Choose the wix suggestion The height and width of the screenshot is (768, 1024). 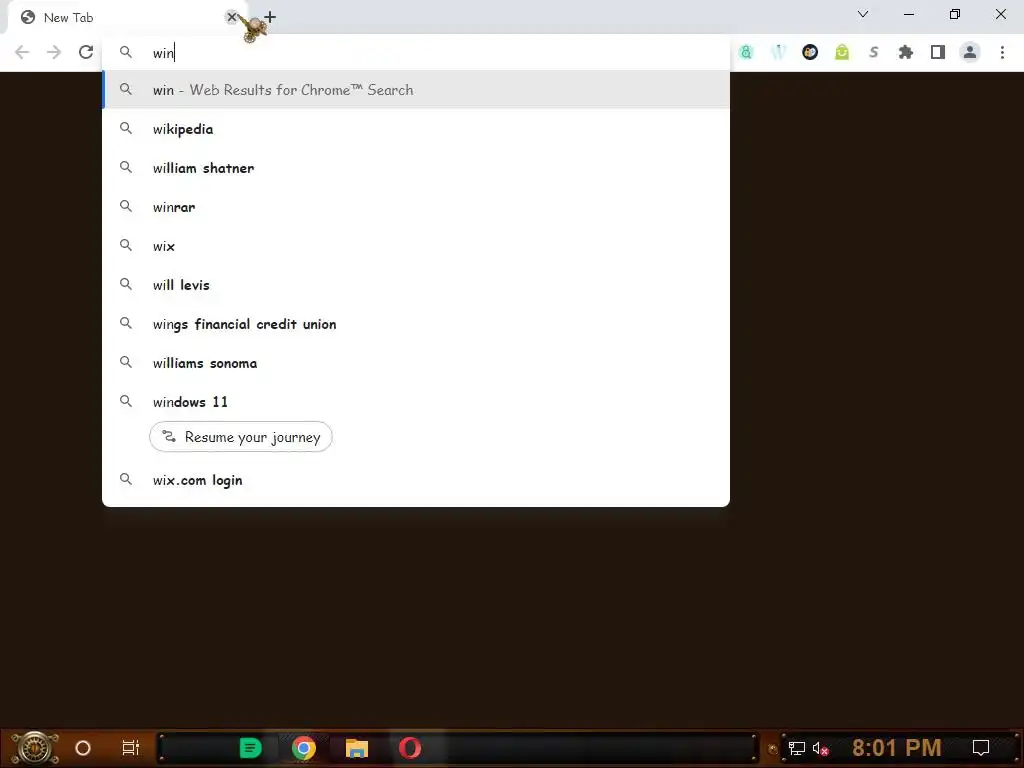tap(415, 246)
